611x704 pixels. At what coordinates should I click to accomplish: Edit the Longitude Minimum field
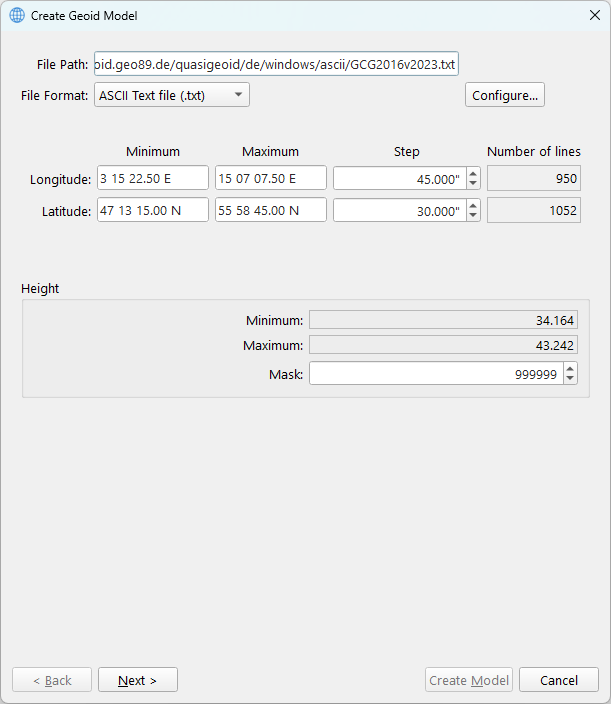coord(153,178)
